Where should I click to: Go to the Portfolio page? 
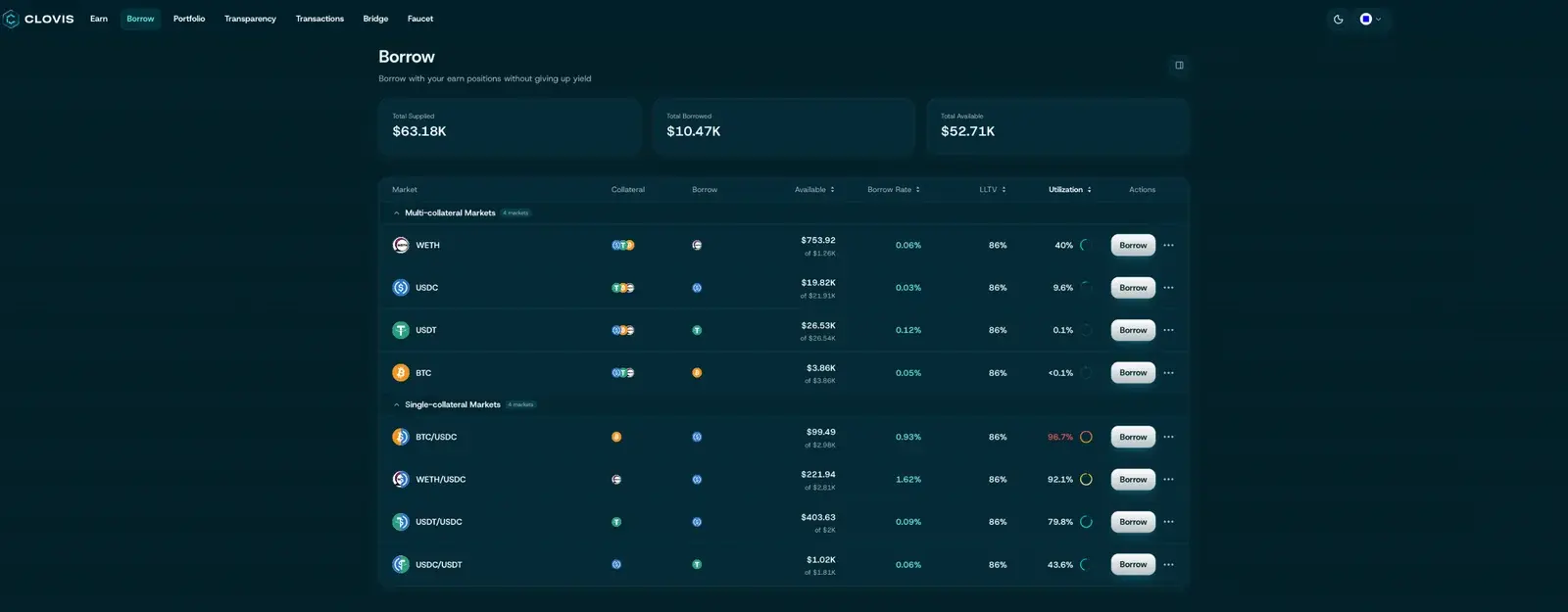pyautogui.click(x=189, y=19)
